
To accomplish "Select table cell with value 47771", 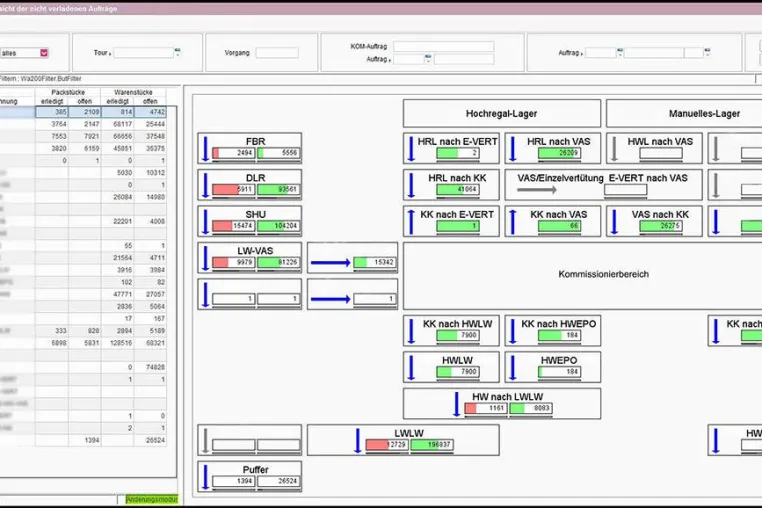I will (x=117, y=294).
